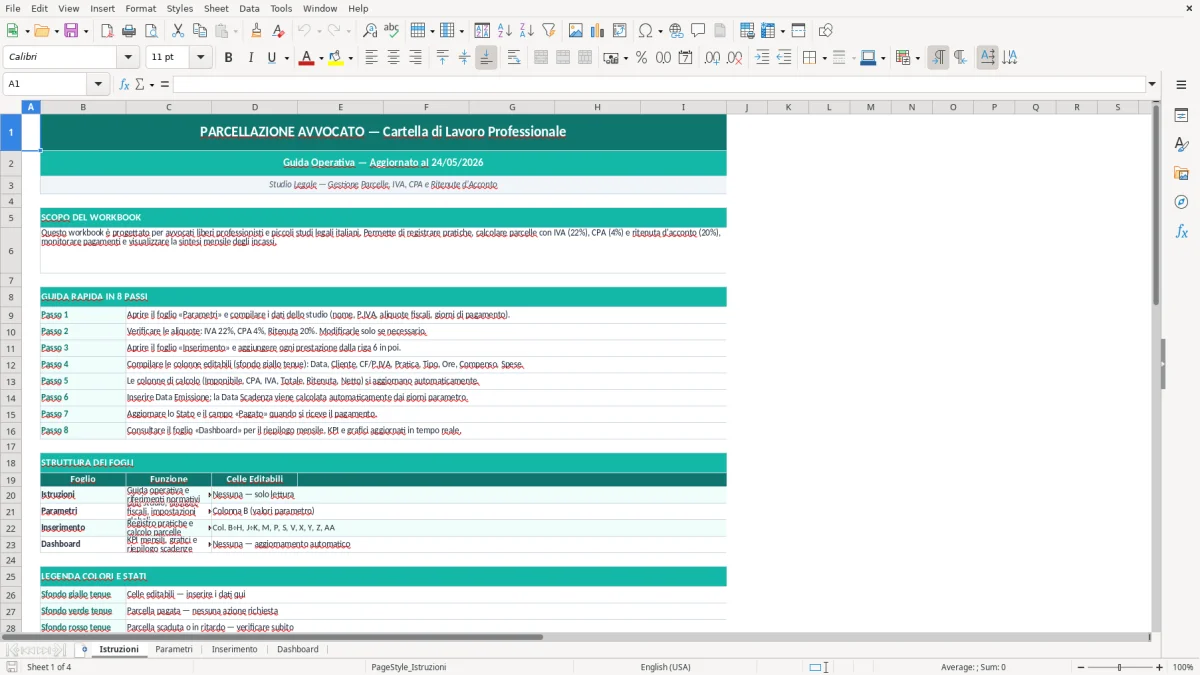Click the Print icon
The width and height of the screenshot is (1200, 675).
pos(128,31)
